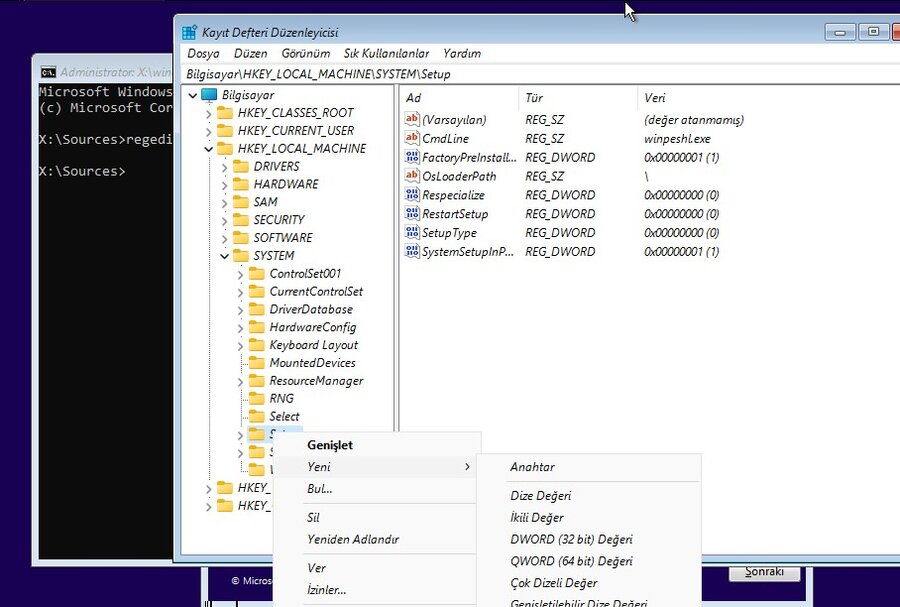Viewport: 900px width, 607px height.
Task: Click the Keyboard Layout folder icon
Action: (257, 345)
